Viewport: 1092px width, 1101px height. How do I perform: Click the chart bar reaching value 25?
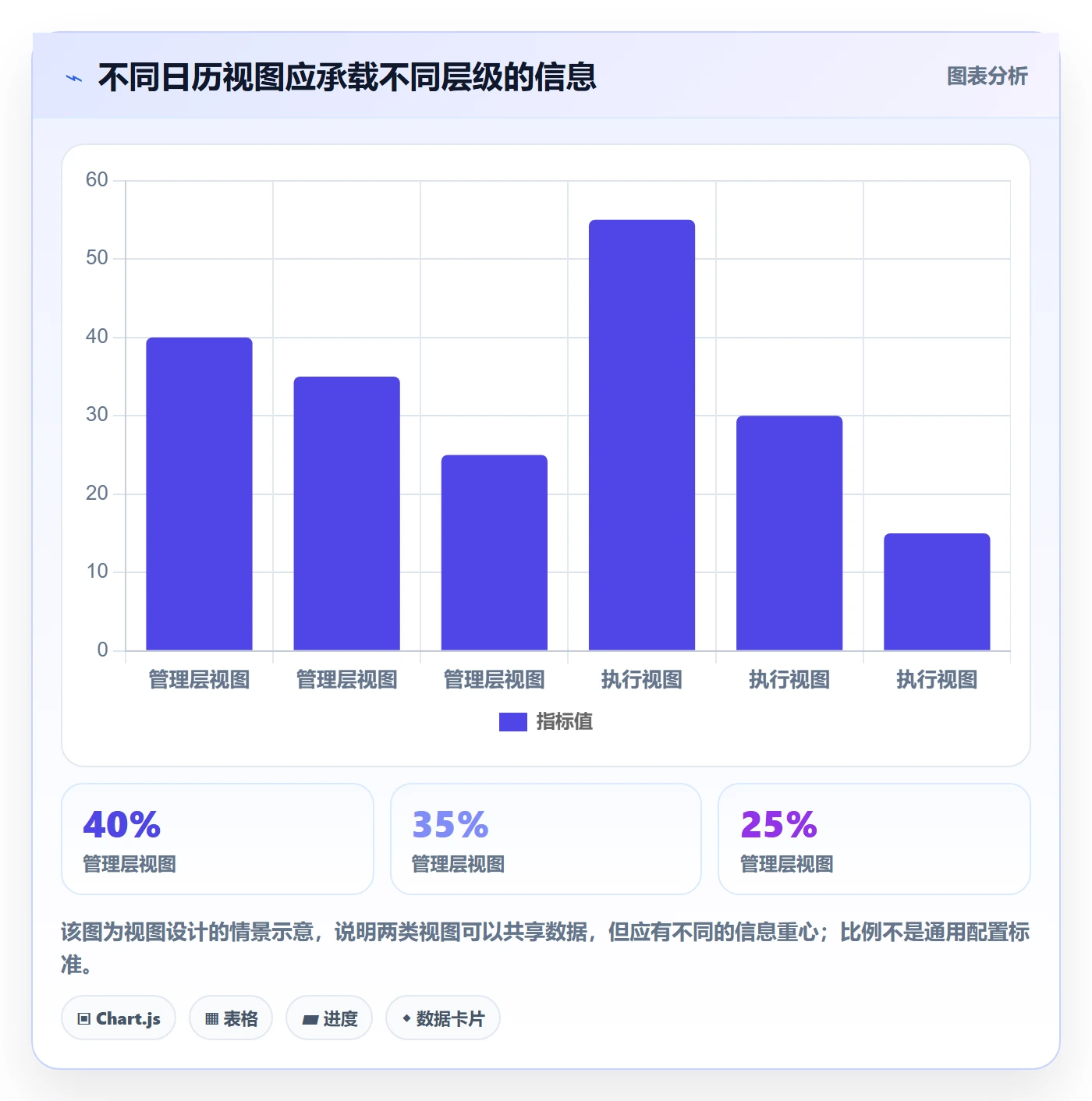[495, 552]
